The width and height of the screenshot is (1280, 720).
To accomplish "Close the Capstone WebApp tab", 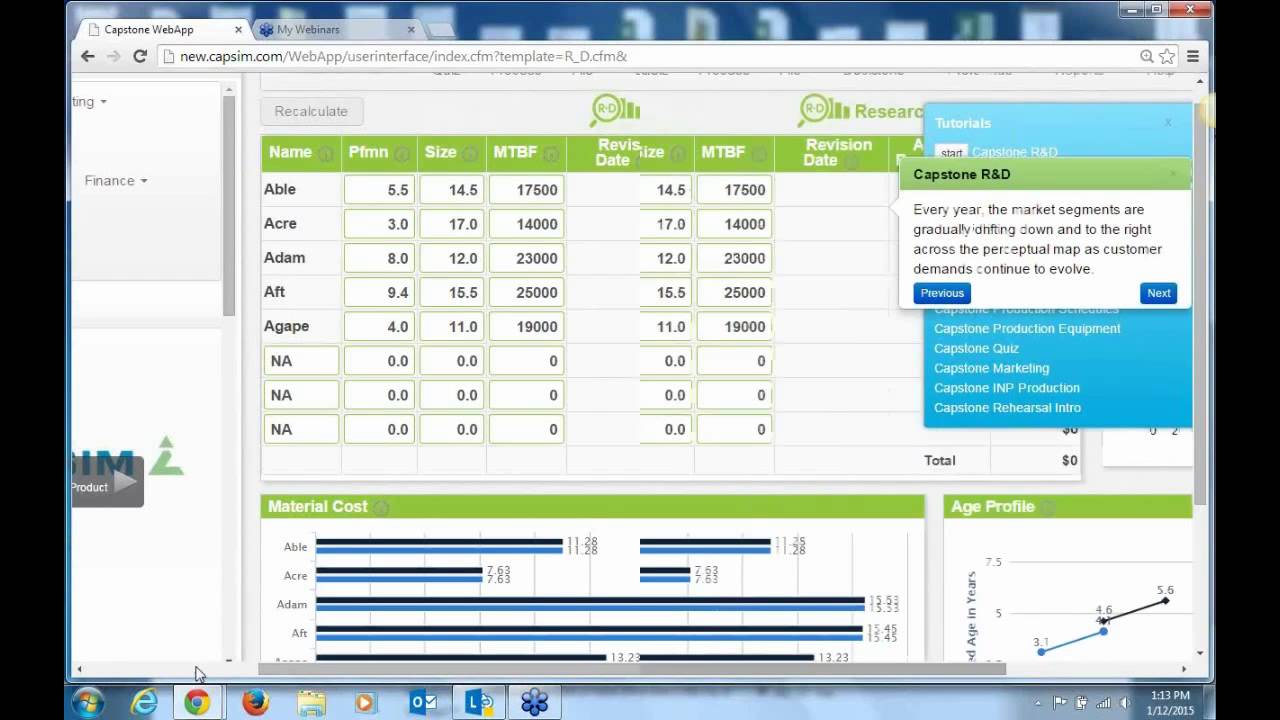I will pyautogui.click(x=237, y=30).
